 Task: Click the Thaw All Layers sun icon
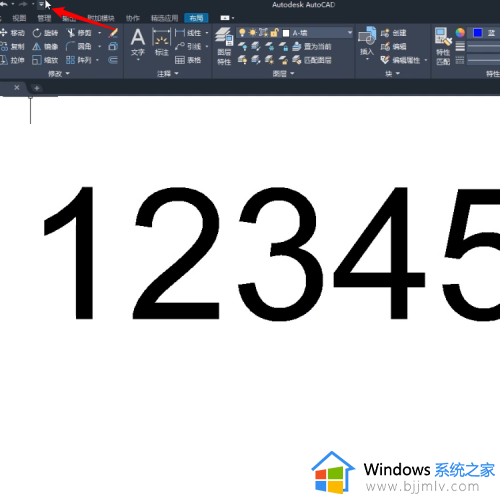pyautogui.click(x=269, y=60)
